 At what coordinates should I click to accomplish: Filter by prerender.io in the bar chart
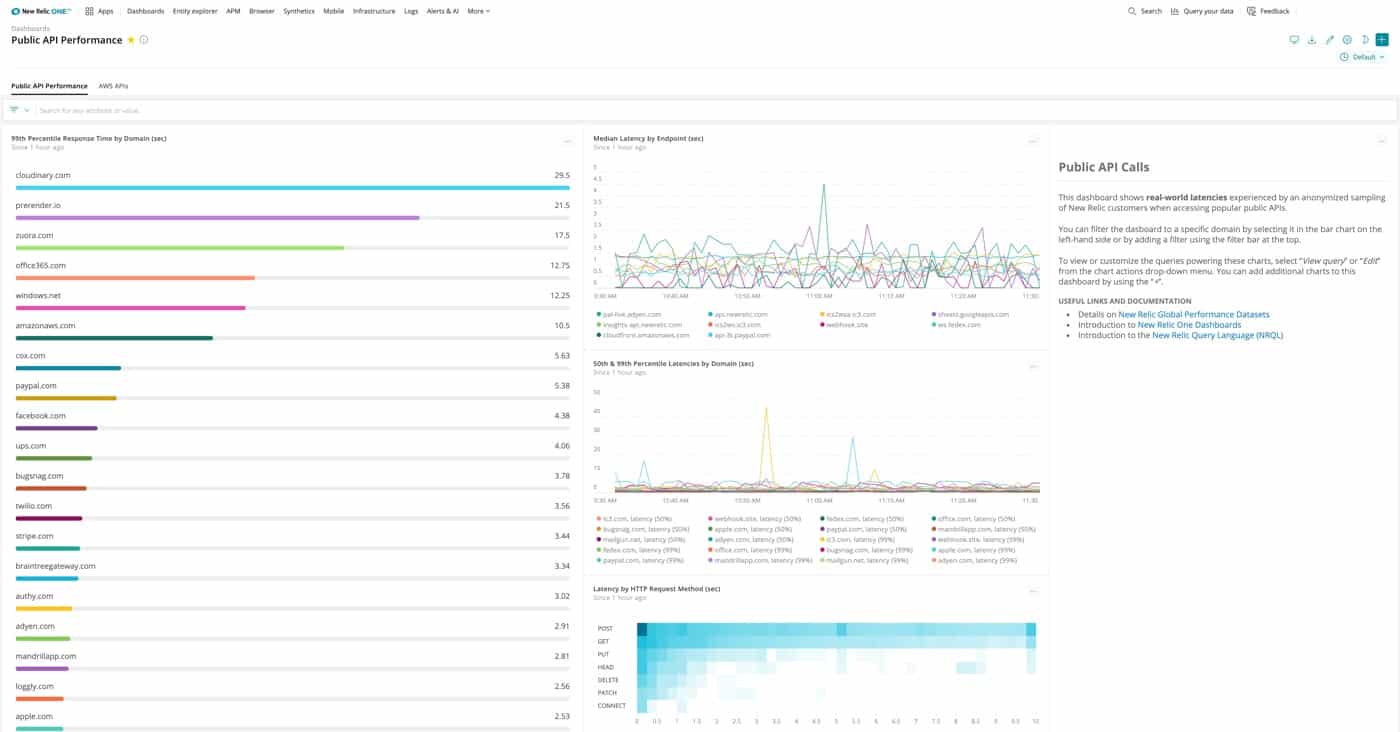tap(292, 210)
